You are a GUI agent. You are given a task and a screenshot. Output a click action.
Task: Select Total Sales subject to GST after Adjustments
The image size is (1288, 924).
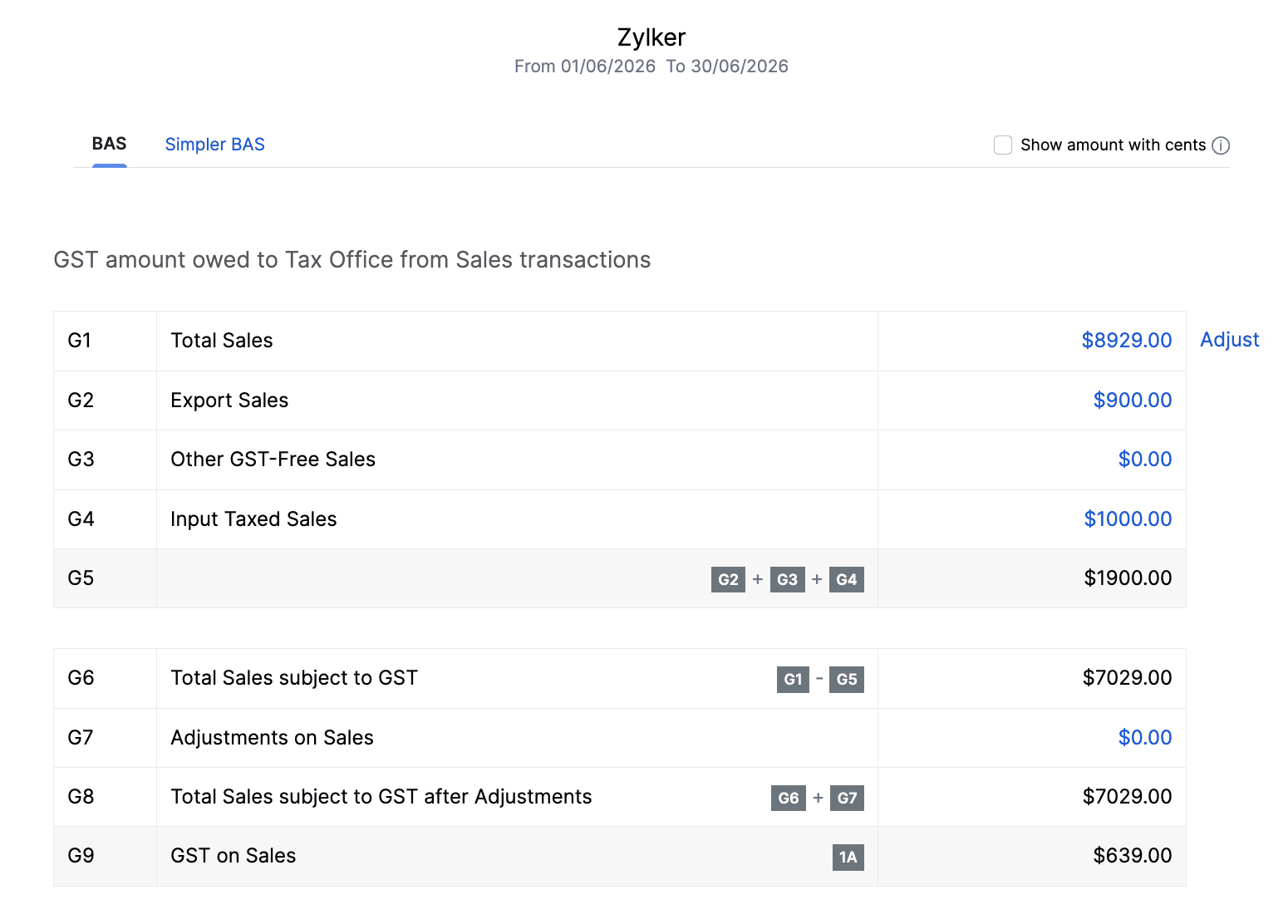pos(381,797)
